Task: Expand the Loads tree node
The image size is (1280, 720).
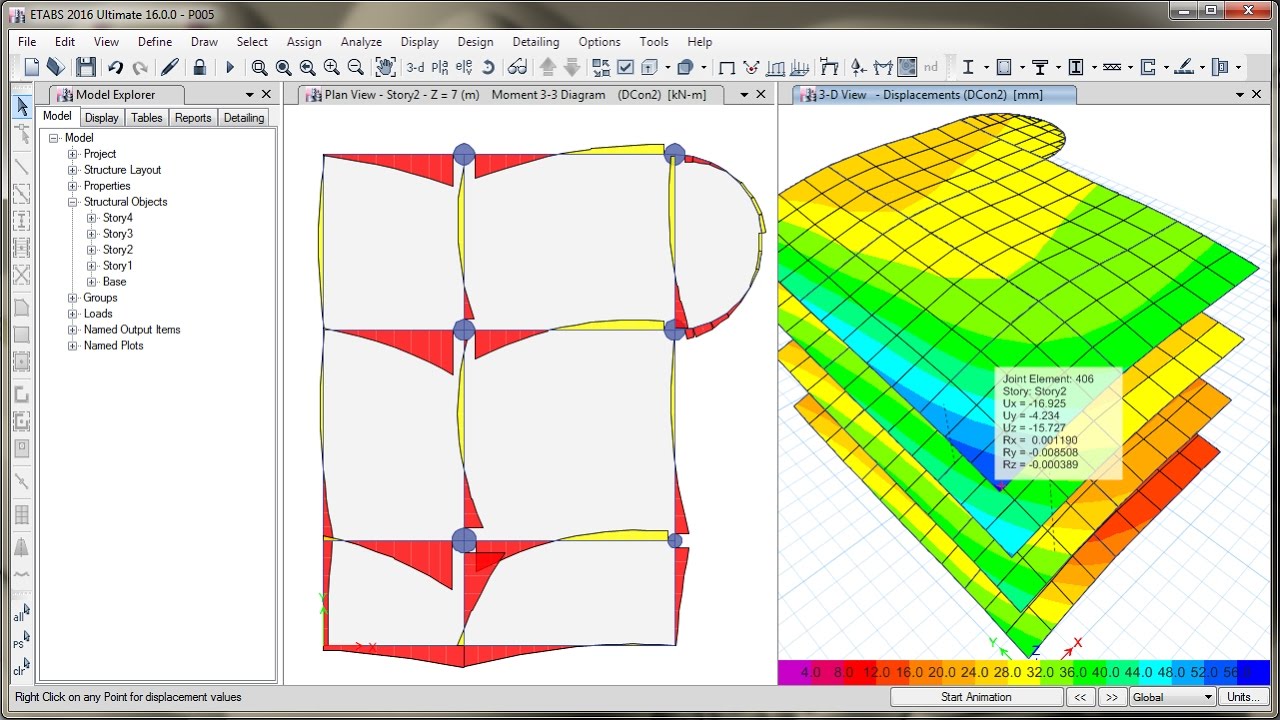Action: coord(72,314)
